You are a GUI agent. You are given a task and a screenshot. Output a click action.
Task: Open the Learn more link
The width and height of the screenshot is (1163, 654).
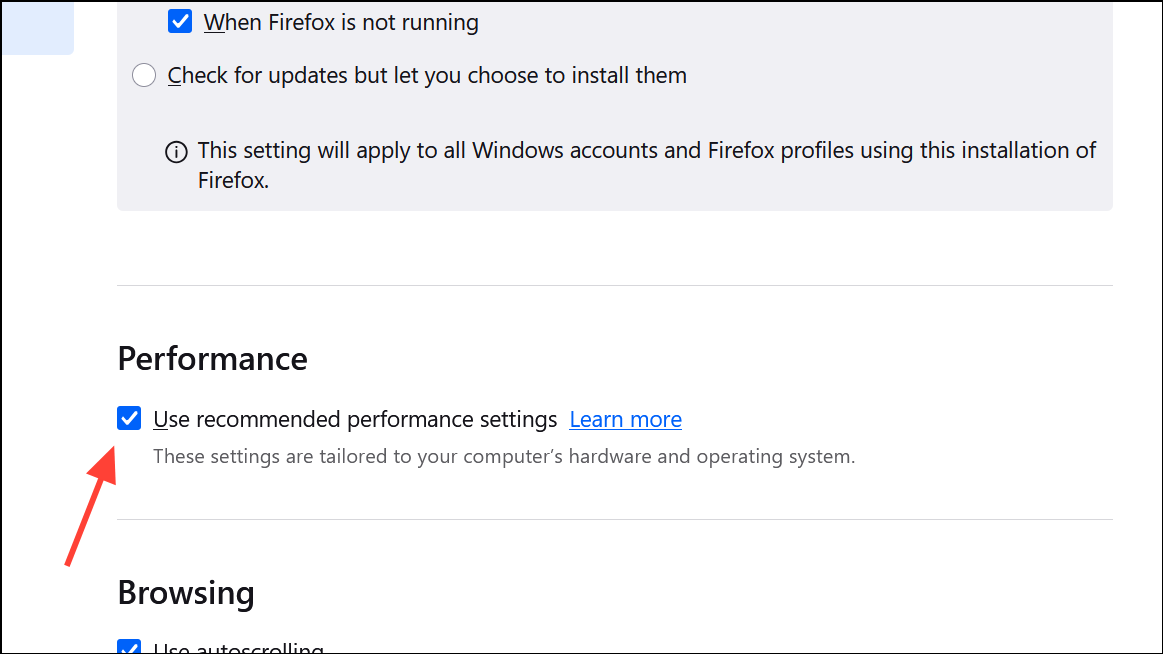pyautogui.click(x=625, y=419)
